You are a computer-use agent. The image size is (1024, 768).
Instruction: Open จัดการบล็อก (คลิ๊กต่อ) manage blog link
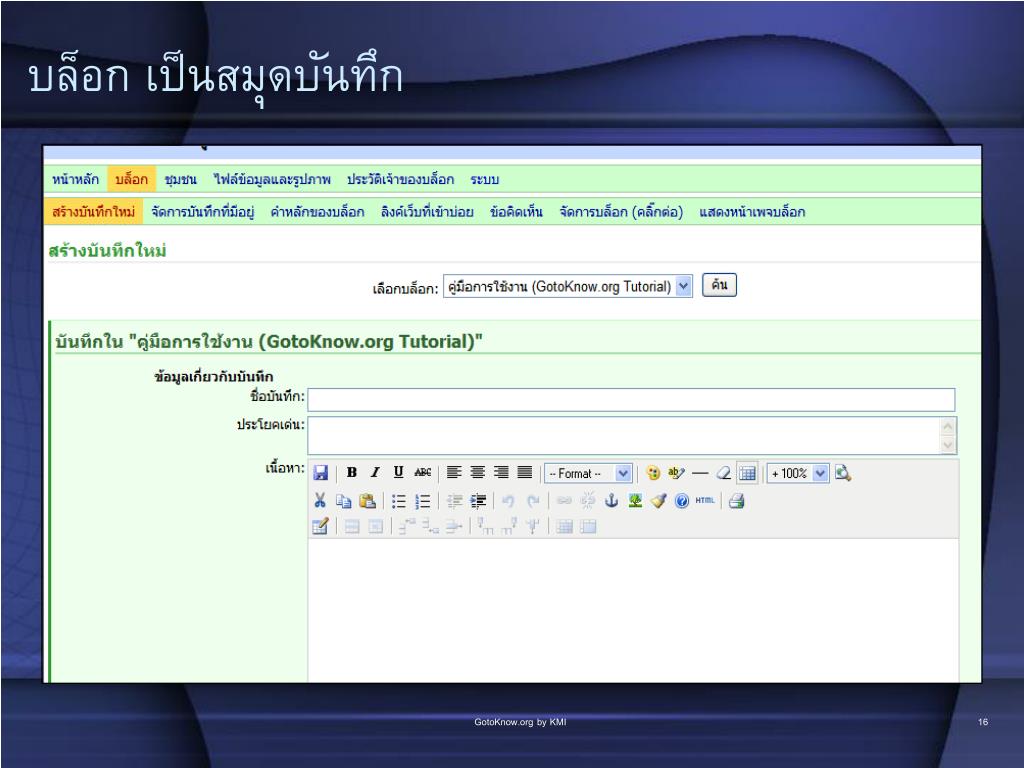click(x=621, y=212)
